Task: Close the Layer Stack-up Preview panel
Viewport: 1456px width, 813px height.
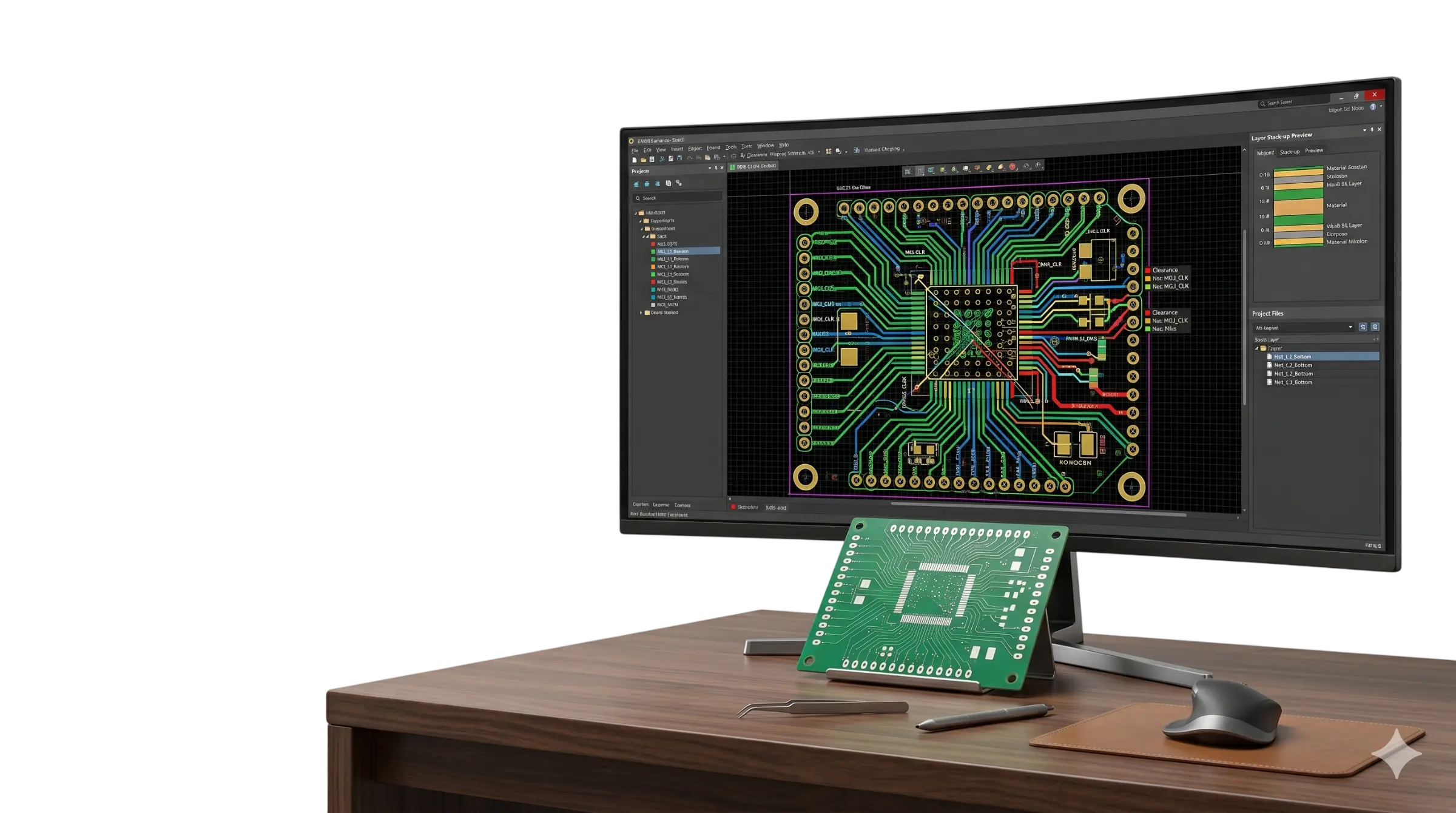Action: (x=1380, y=129)
